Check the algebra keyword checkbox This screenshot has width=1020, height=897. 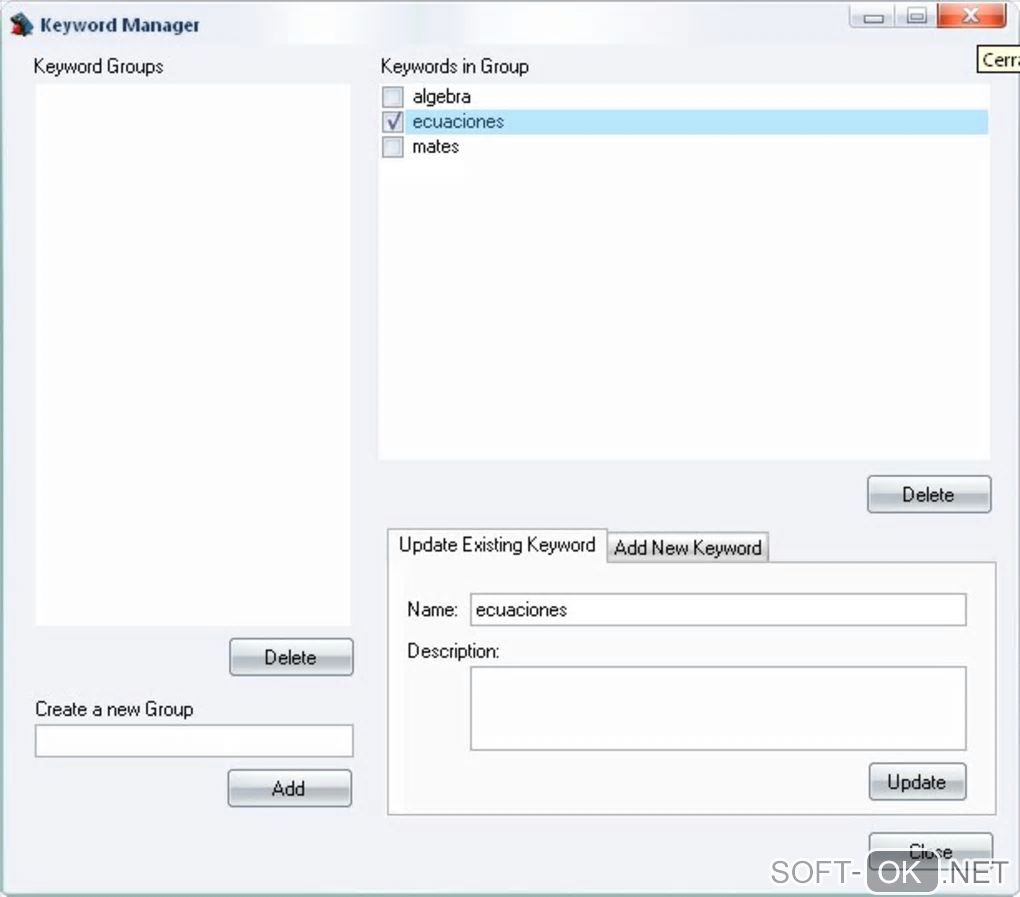click(393, 97)
